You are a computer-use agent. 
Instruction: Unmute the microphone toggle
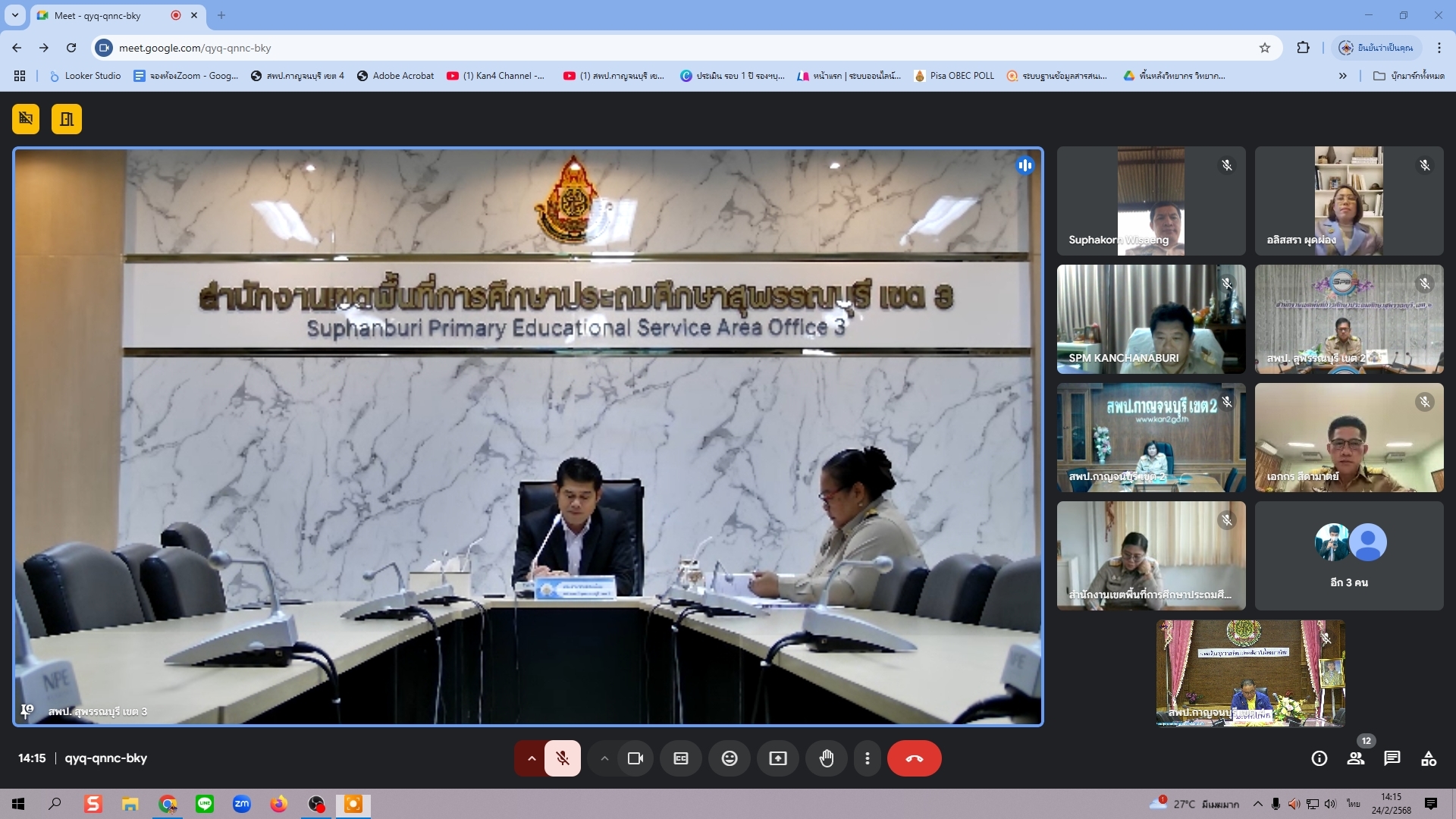[563, 758]
